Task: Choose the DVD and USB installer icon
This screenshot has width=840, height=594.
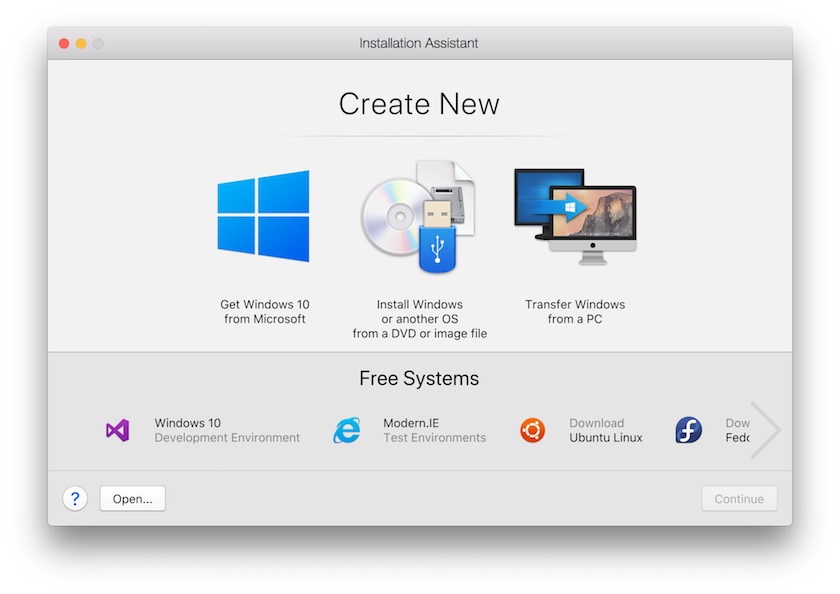Action: 418,216
